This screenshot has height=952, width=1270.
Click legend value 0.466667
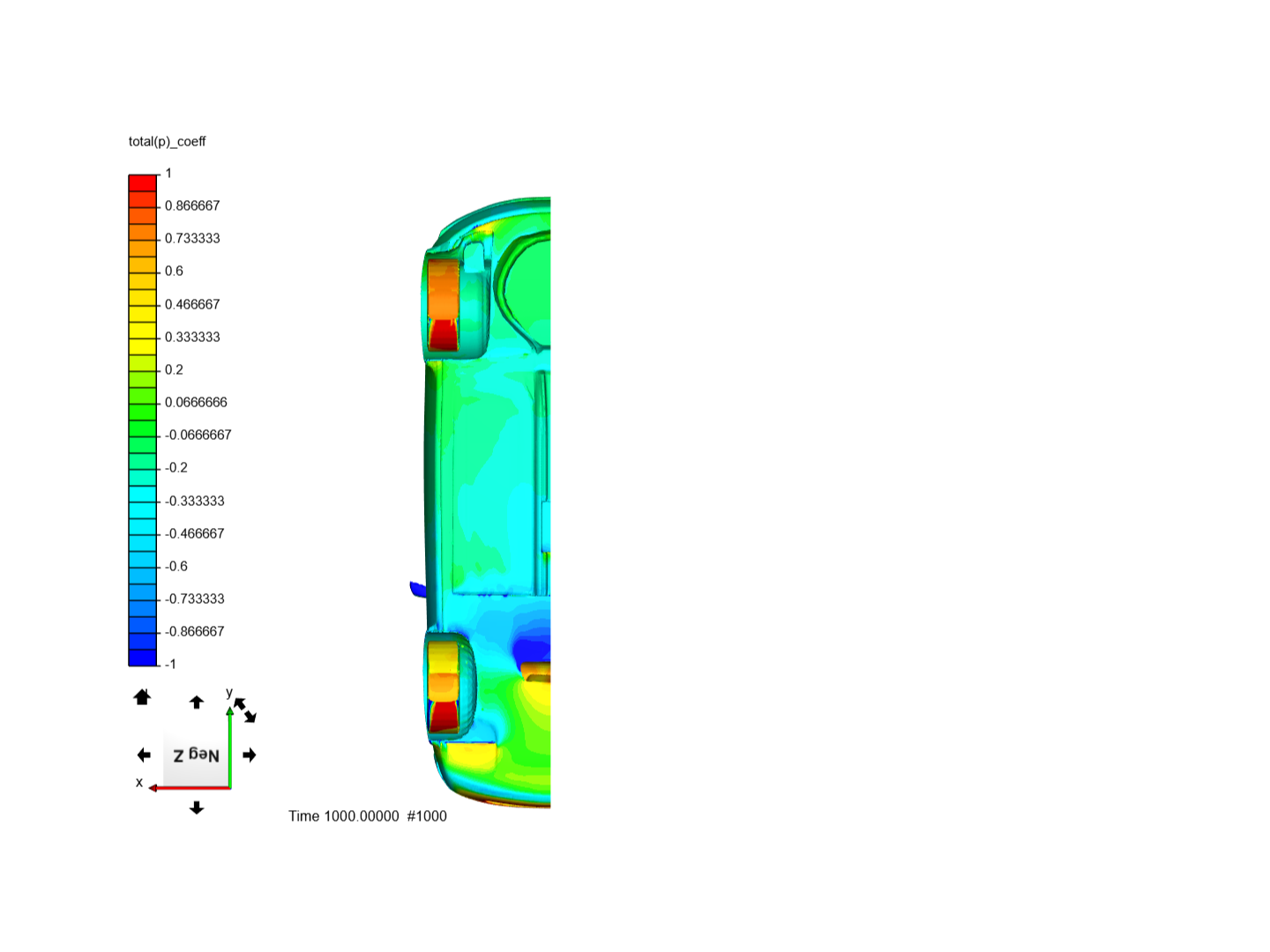tap(192, 304)
